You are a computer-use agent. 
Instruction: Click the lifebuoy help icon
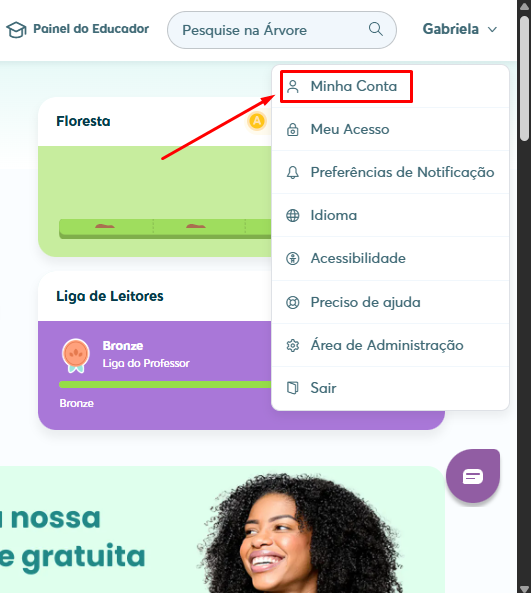coord(292,302)
